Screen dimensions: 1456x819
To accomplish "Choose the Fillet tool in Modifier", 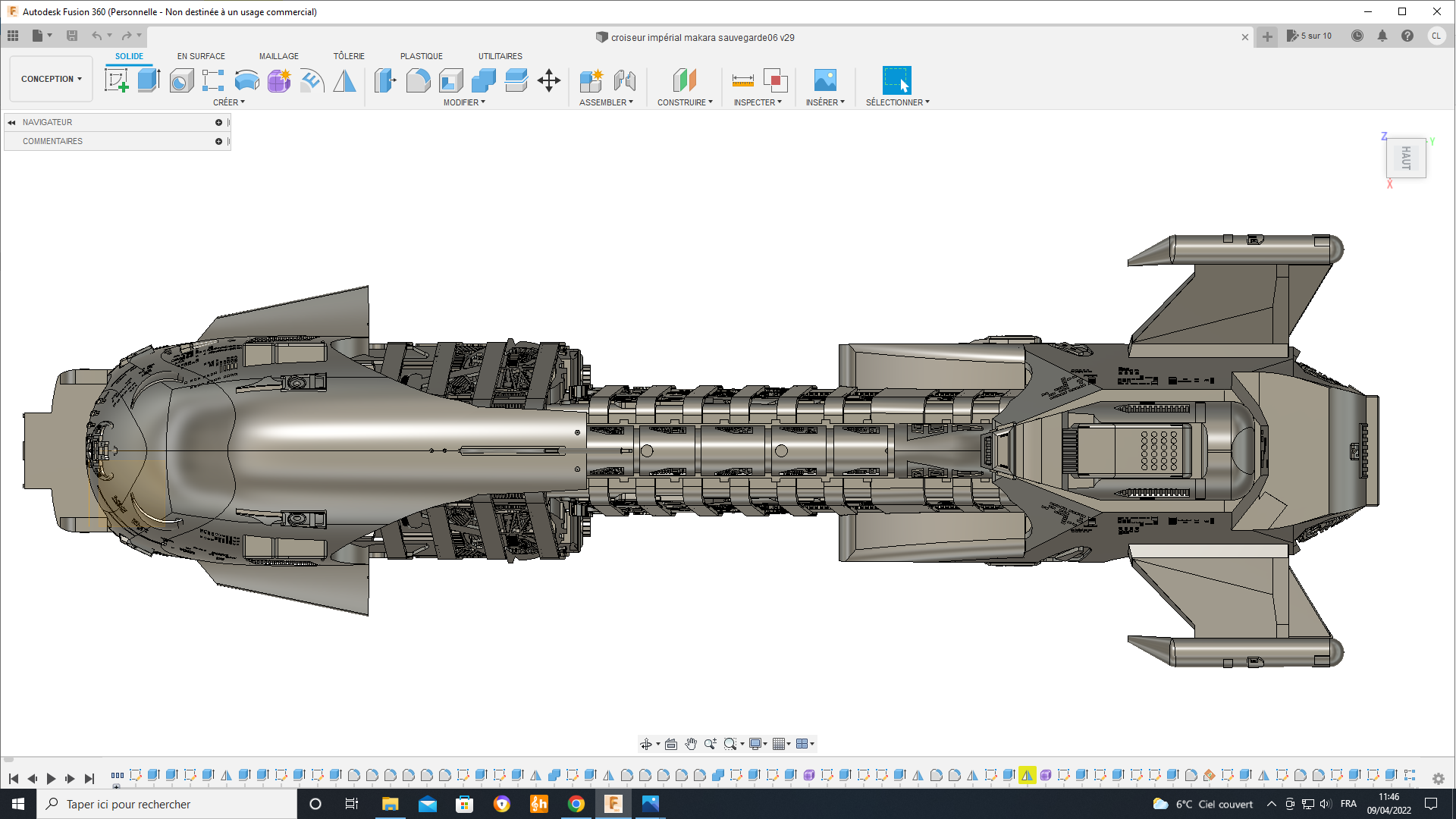I will [418, 80].
